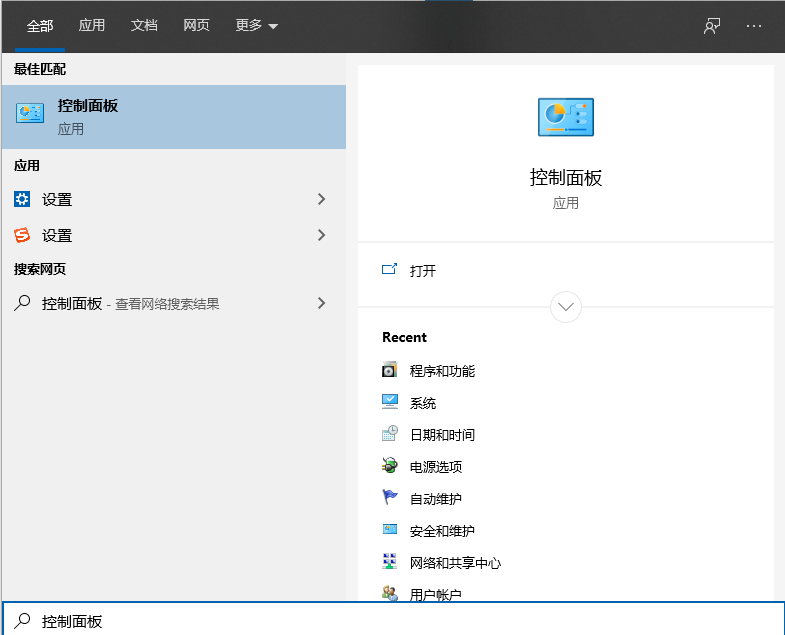This screenshot has height=635, width=785.
Task: Click the 安全和维护 icon in Recent
Action: (389, 529)
